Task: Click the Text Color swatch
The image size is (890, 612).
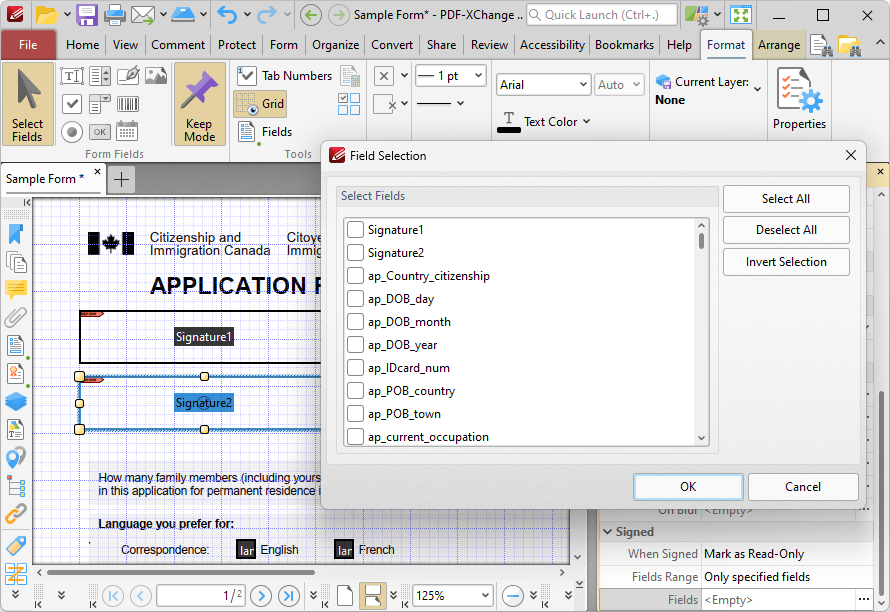Action: click(x=509, y=122)
